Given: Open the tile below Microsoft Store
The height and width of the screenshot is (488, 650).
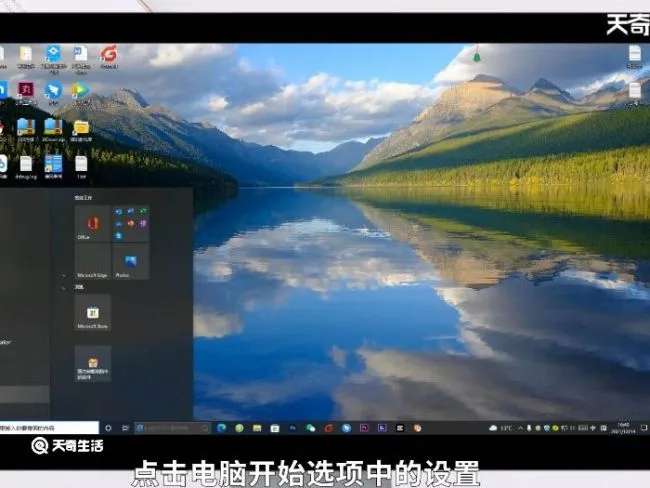Looking at the screenshot, I should [93, 364].
